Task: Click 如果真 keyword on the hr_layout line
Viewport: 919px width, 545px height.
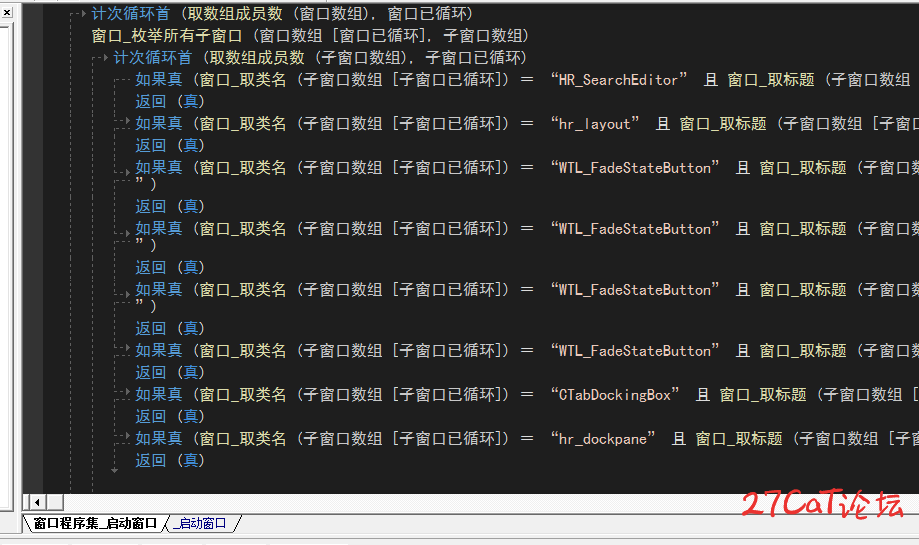Action: tap(159, 124)
